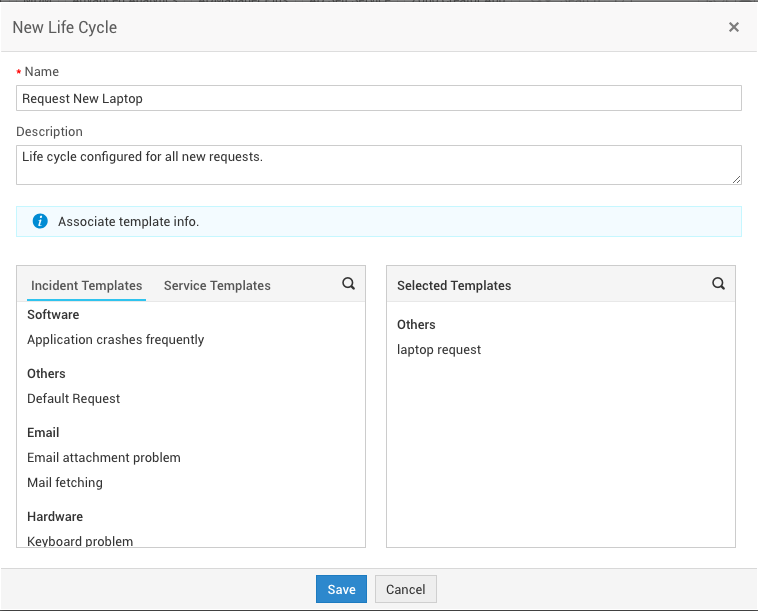Click the info icon beside Associate template
Screen dimensions: 758x611
[x=40, y=221]
